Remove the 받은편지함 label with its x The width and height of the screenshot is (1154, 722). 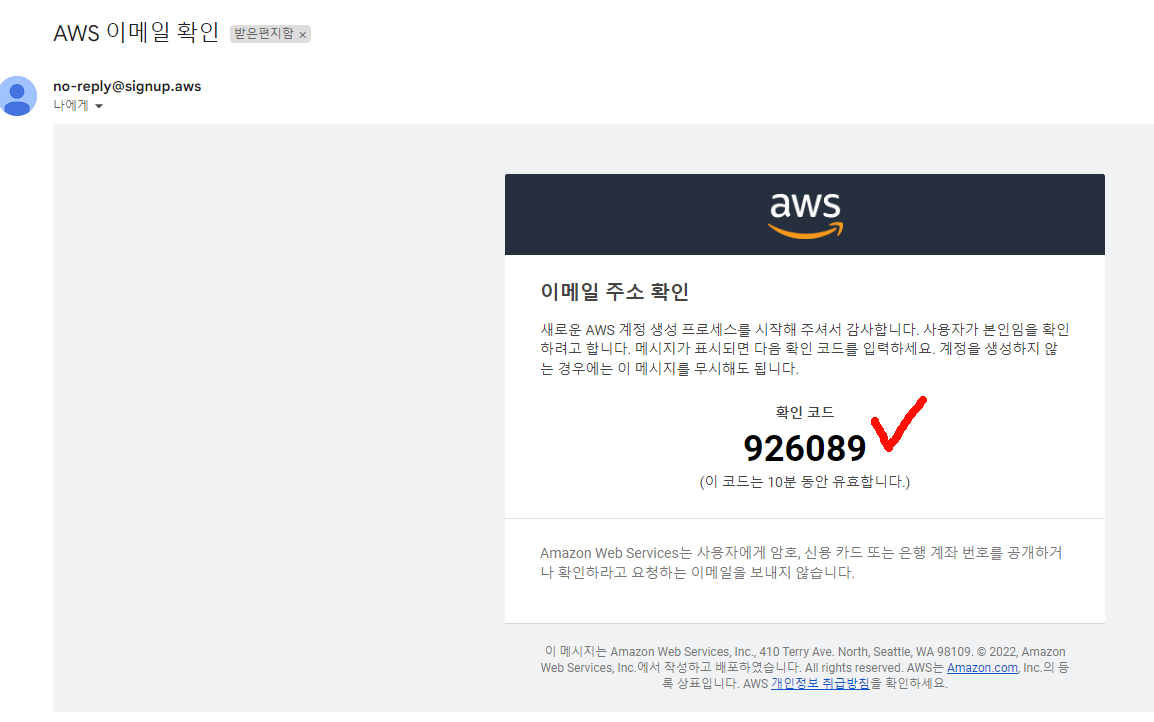coord(302,35)
